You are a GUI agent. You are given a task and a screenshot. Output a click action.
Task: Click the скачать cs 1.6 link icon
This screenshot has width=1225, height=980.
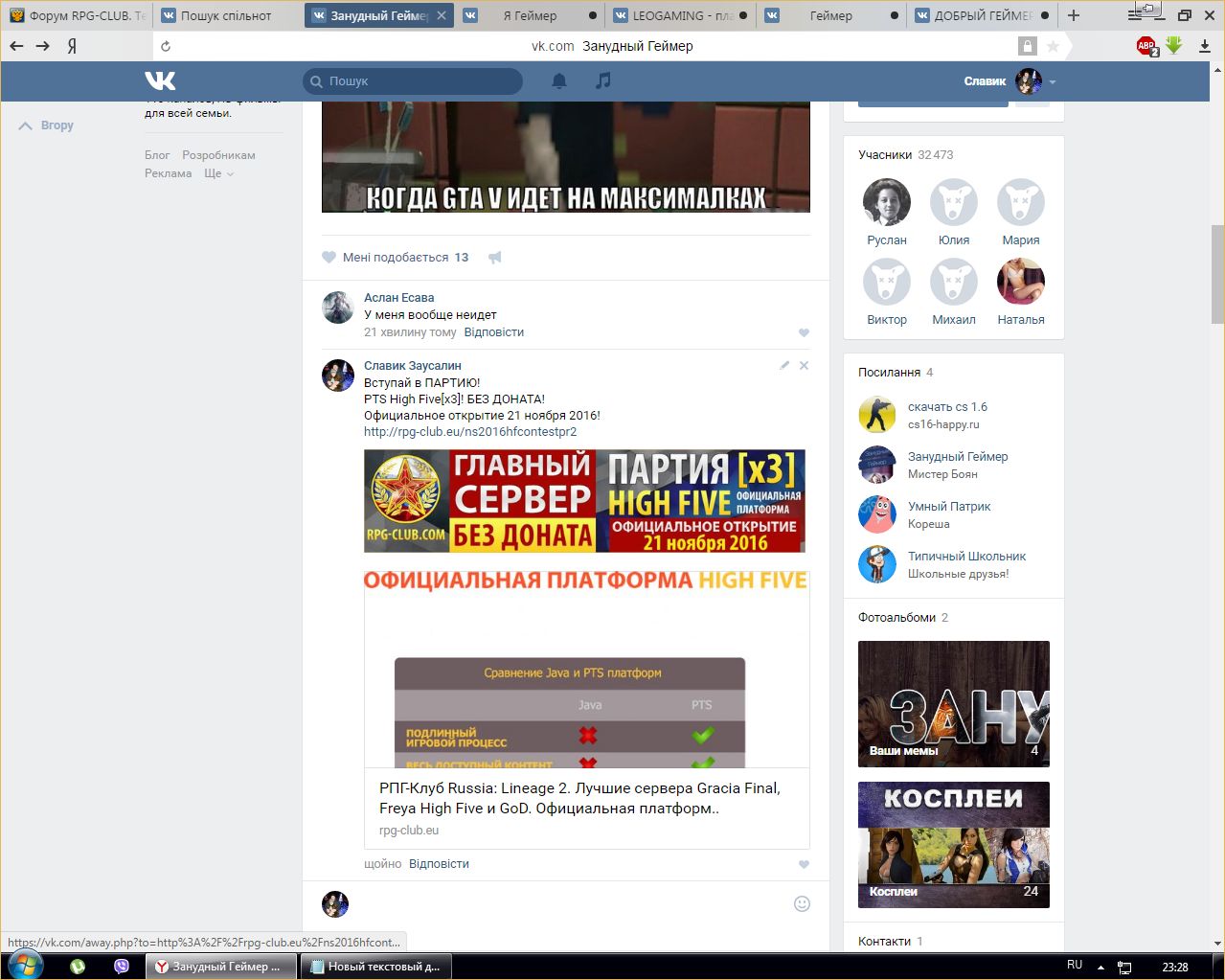click(x=876, y=415)
